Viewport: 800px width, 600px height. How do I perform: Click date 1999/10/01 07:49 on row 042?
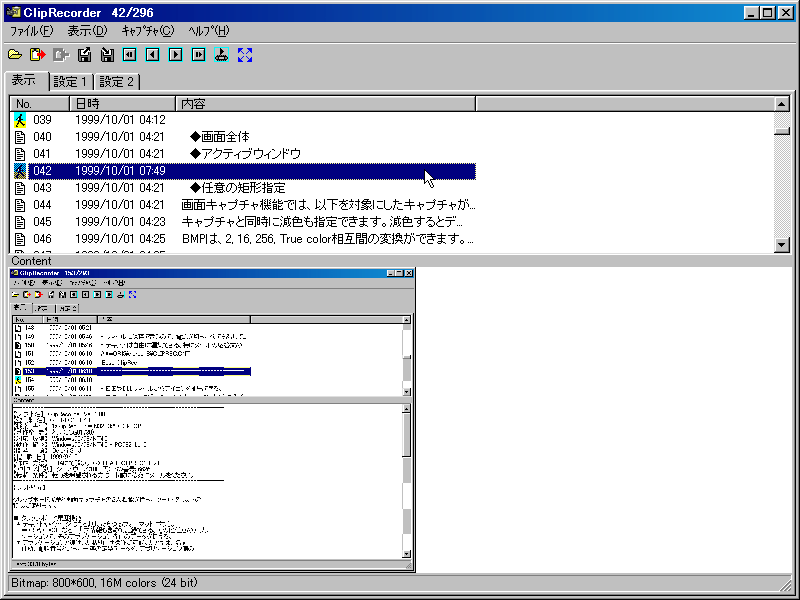[120, 171]
